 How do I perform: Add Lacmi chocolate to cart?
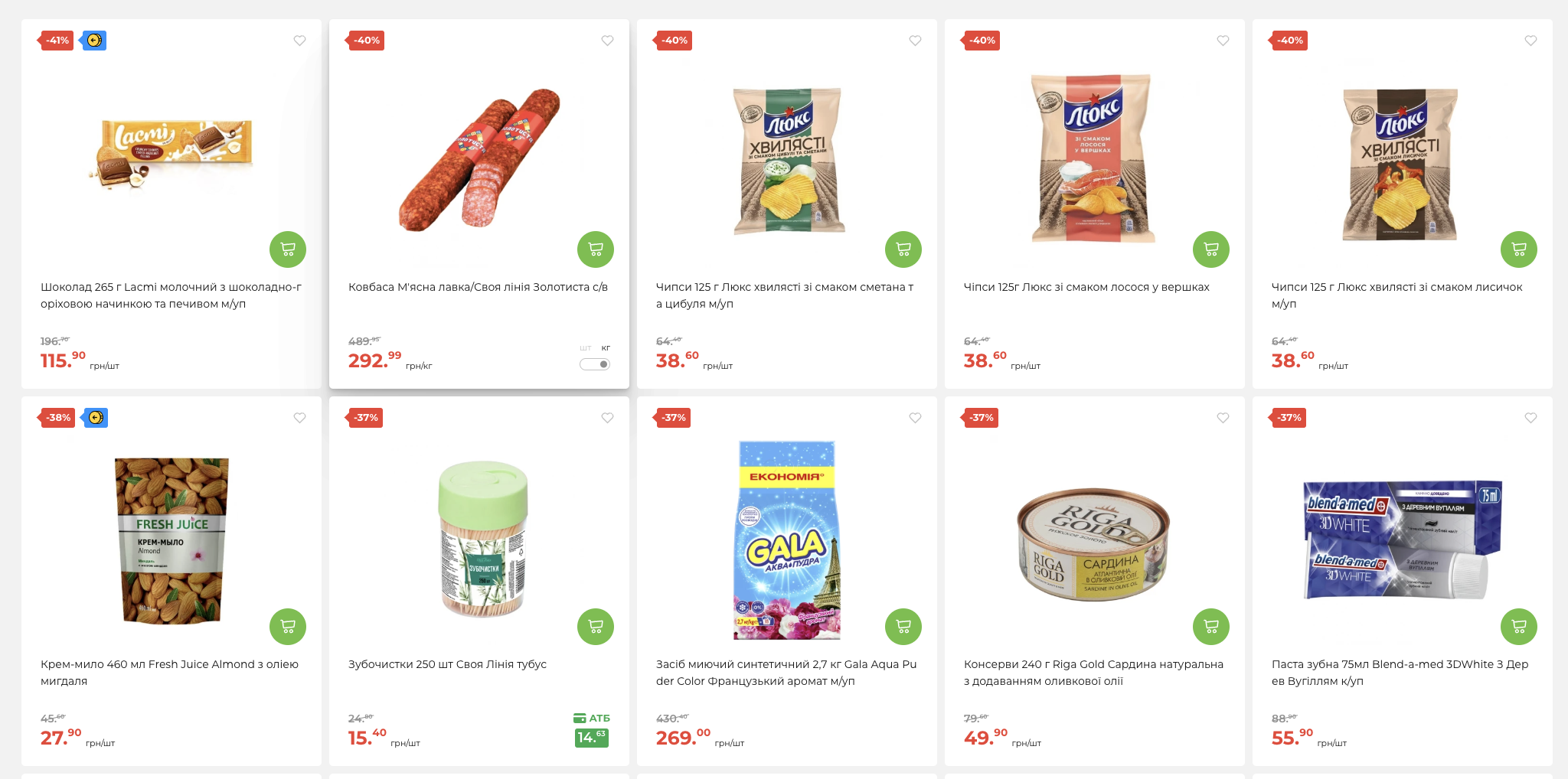pos(288,249)
